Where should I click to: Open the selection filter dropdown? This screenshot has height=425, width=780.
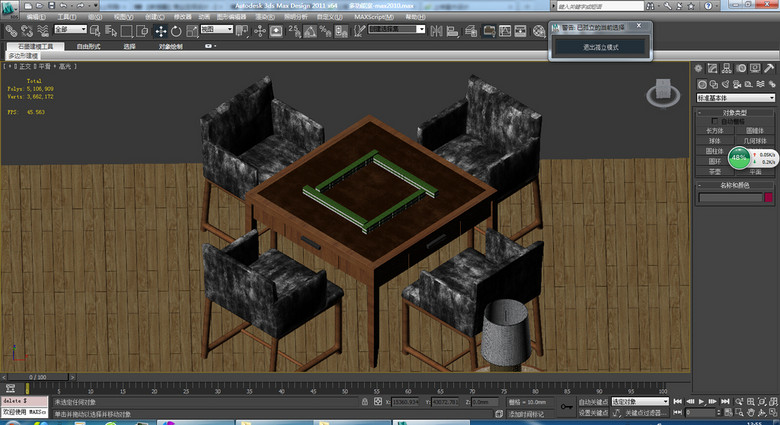click(x=70, y=29)
